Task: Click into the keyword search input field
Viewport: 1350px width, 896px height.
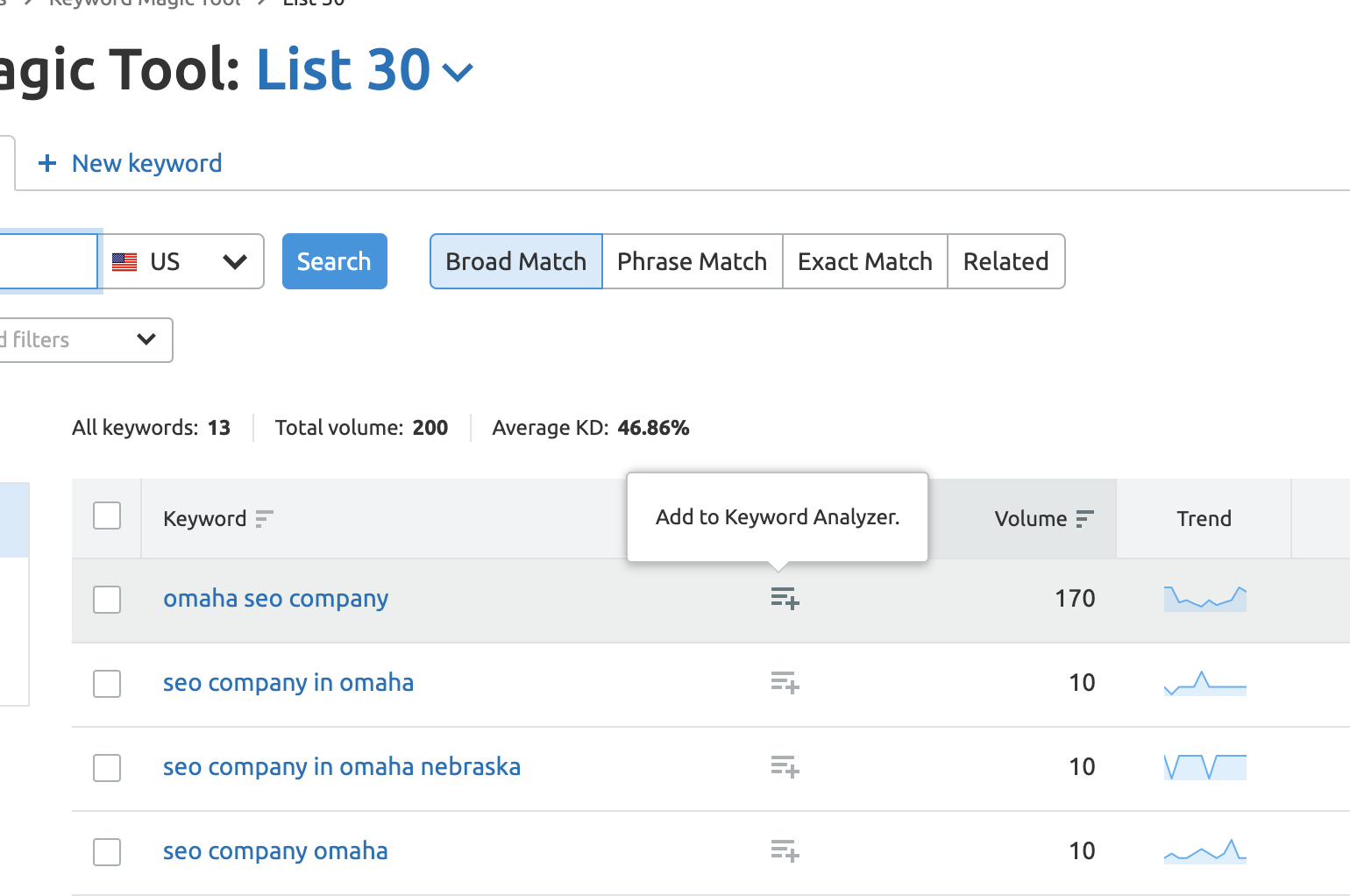Action: tap(47, 261)
